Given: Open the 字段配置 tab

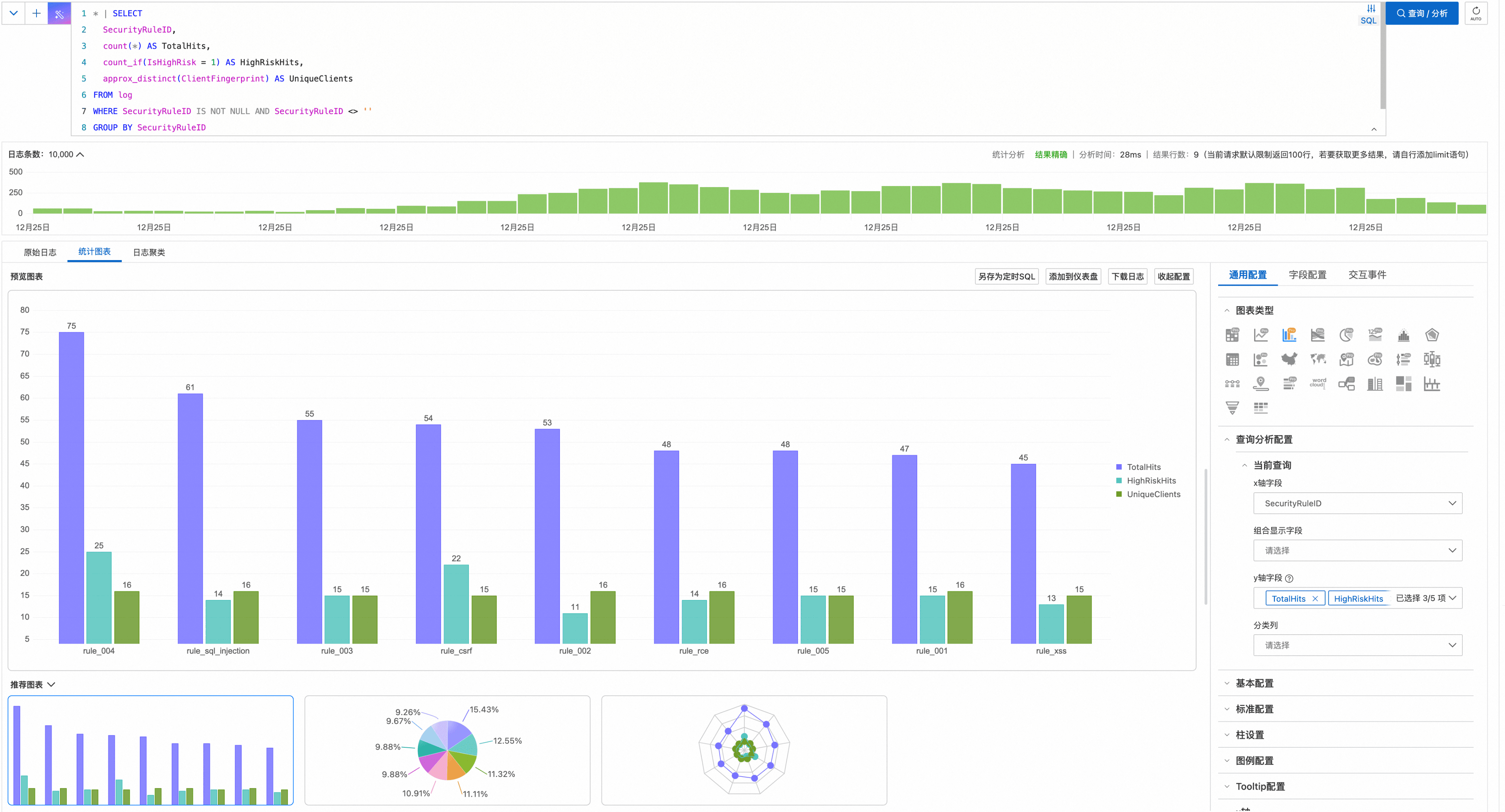Looking at the screenshot, I should click(x=1307, y=275).
